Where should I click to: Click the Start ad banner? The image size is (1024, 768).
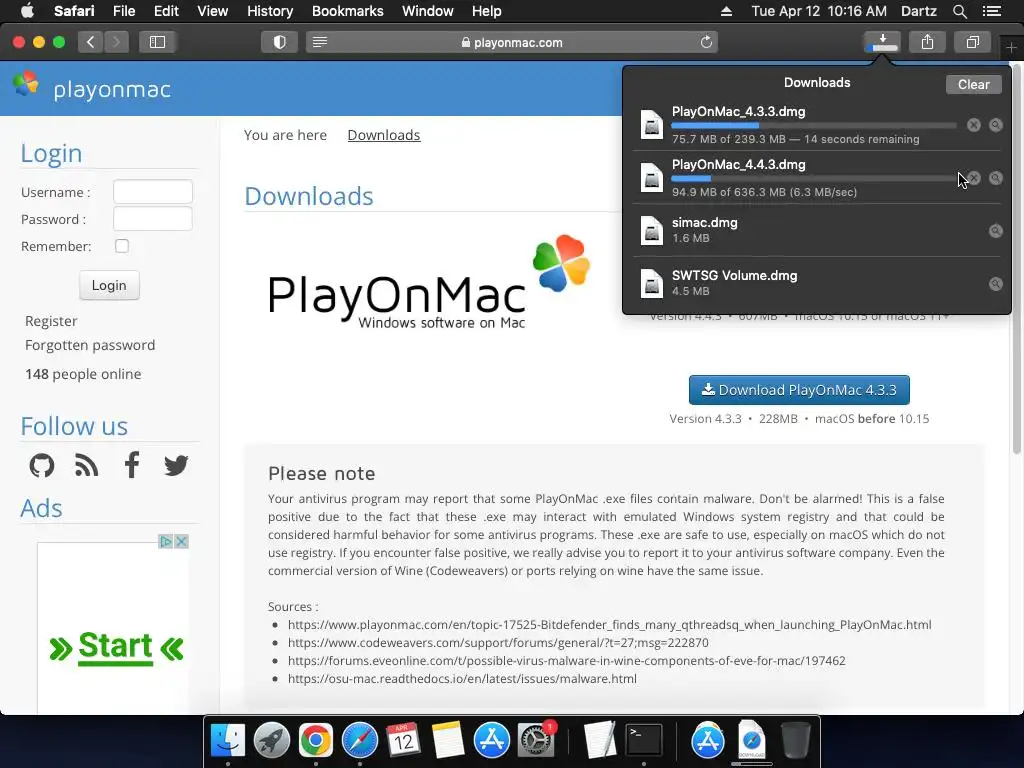116,647
